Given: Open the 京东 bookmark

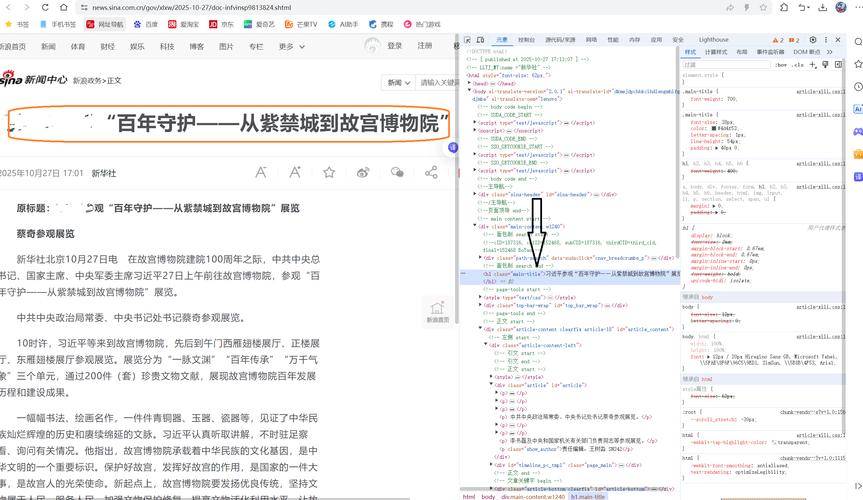Looking at the screenshot, I should point(221,24).
